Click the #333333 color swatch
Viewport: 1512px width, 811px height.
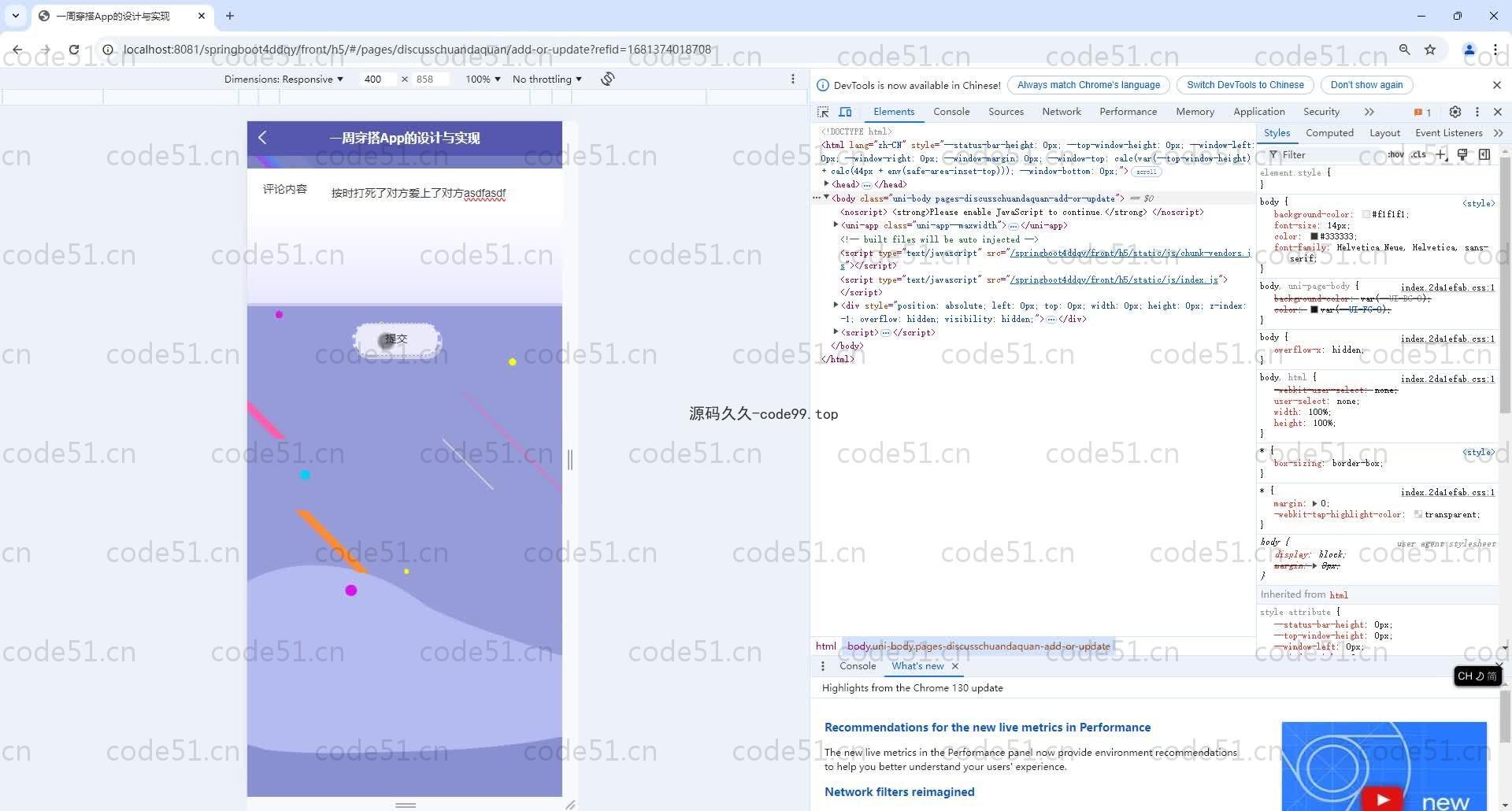[1314, 236]
